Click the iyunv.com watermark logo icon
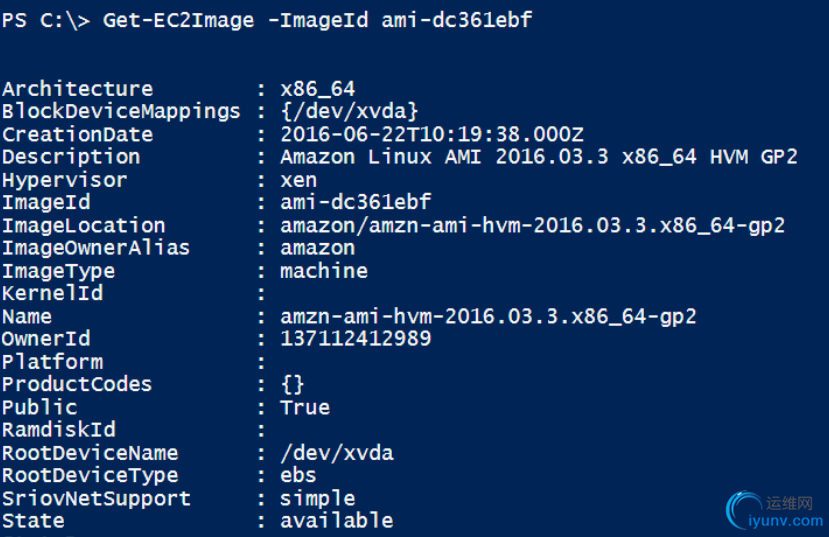 click(x=743, y=510)
